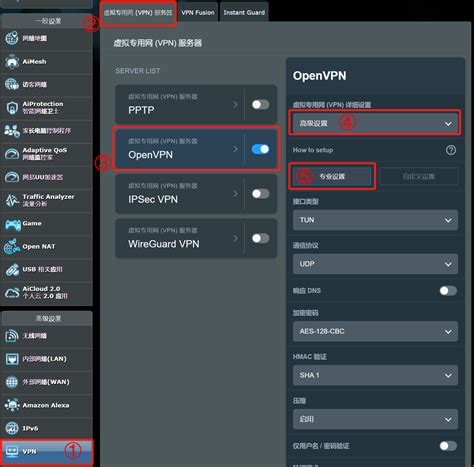Viewport: 474px width, 467px height.
Task: Open Adaptive QoS gauge icon
Action: (12, 154)
